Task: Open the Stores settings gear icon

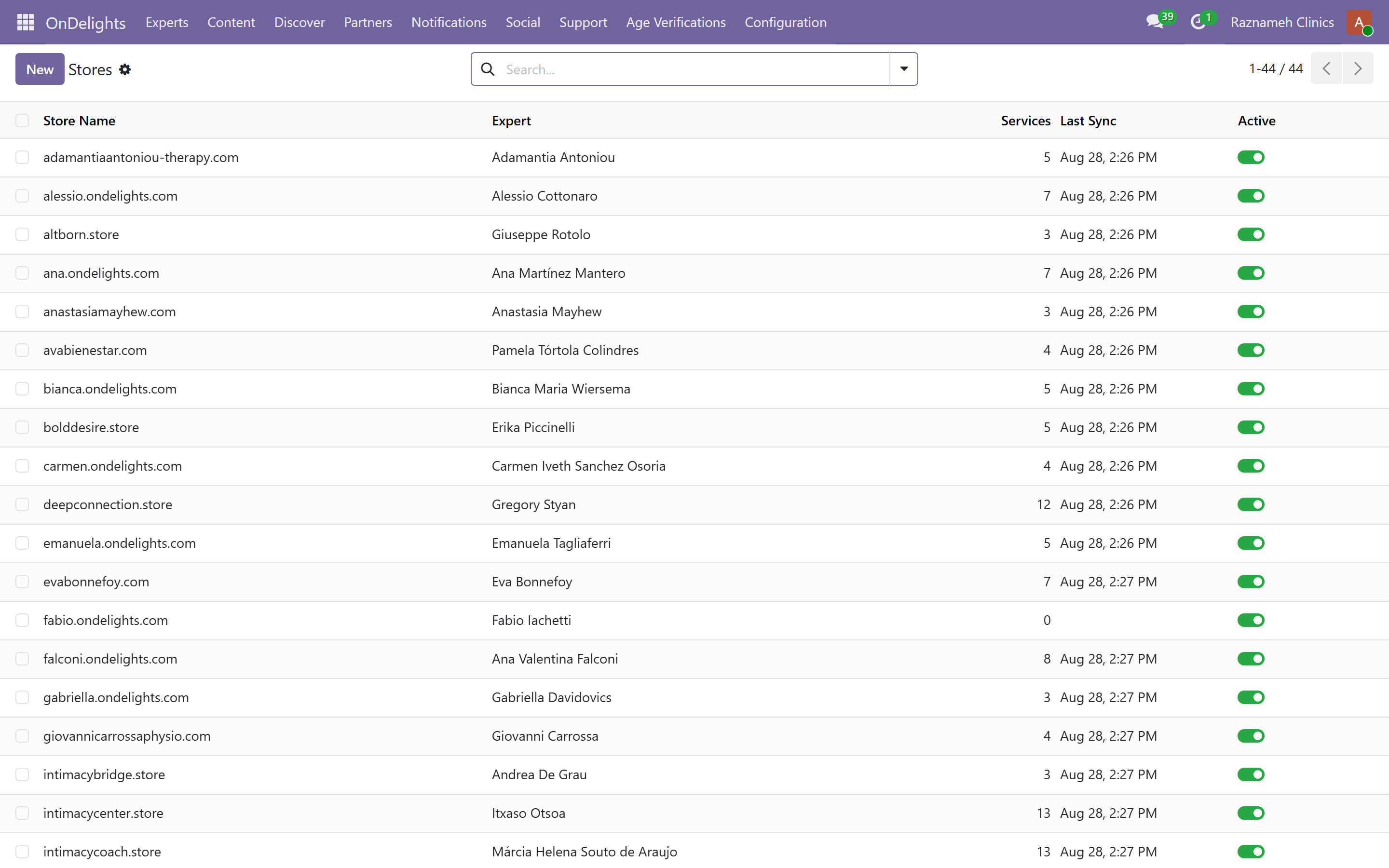Action: [x=125, y=69]
